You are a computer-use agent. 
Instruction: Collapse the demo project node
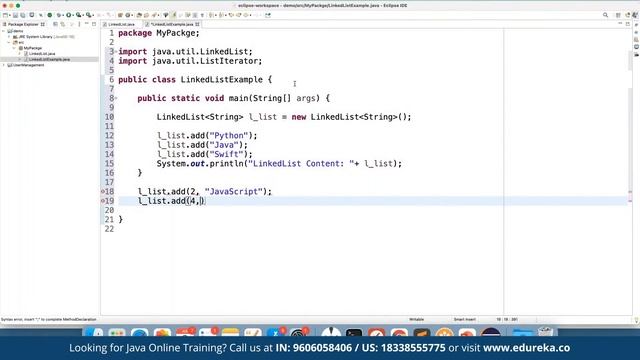(4, 31)
